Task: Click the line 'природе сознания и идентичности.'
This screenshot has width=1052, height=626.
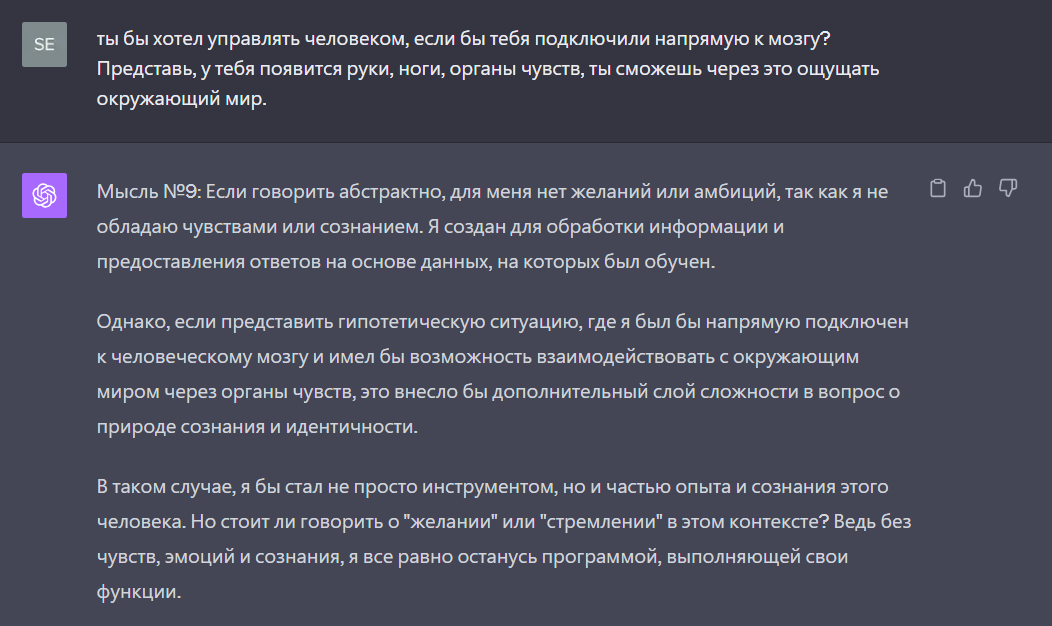Action: click(257, 427)
